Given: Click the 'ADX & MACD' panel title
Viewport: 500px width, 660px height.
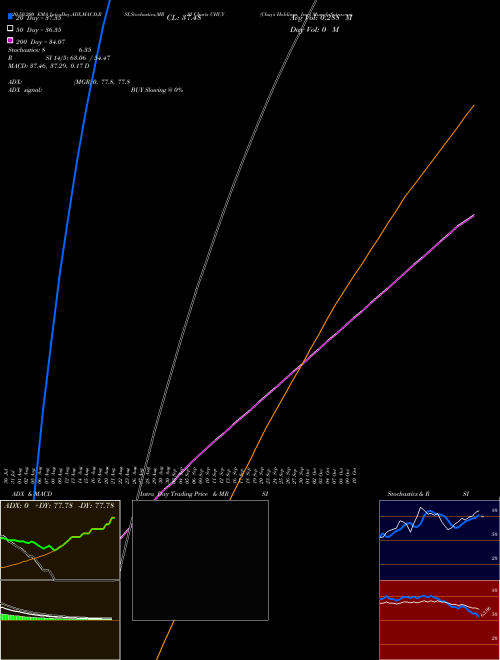Looking at the screenshot, I should (x=32, y=494).
